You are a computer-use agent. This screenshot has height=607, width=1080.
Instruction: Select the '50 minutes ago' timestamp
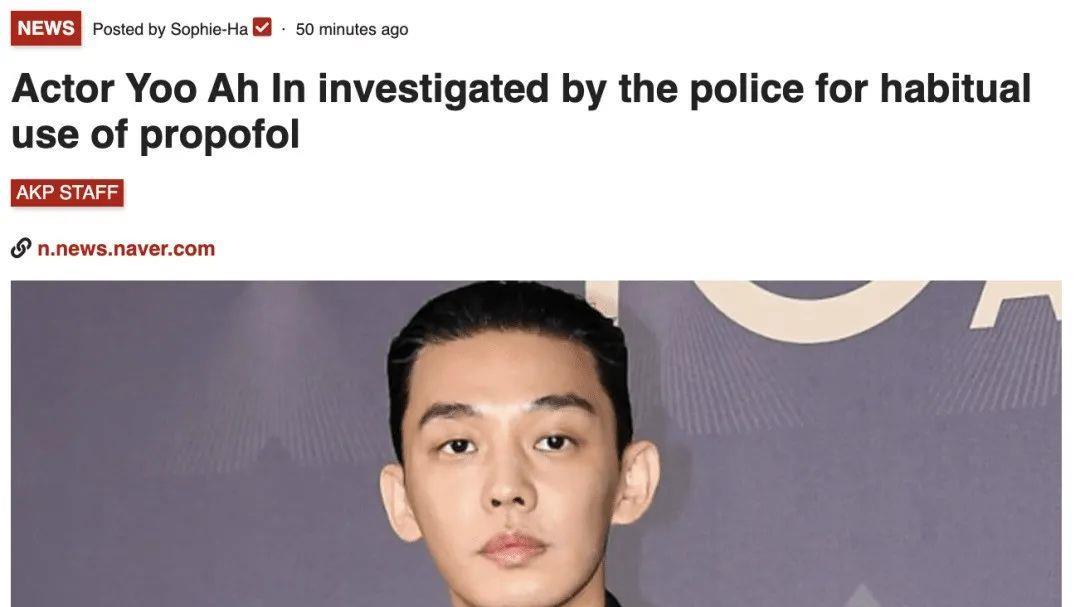tap(352, 29)
